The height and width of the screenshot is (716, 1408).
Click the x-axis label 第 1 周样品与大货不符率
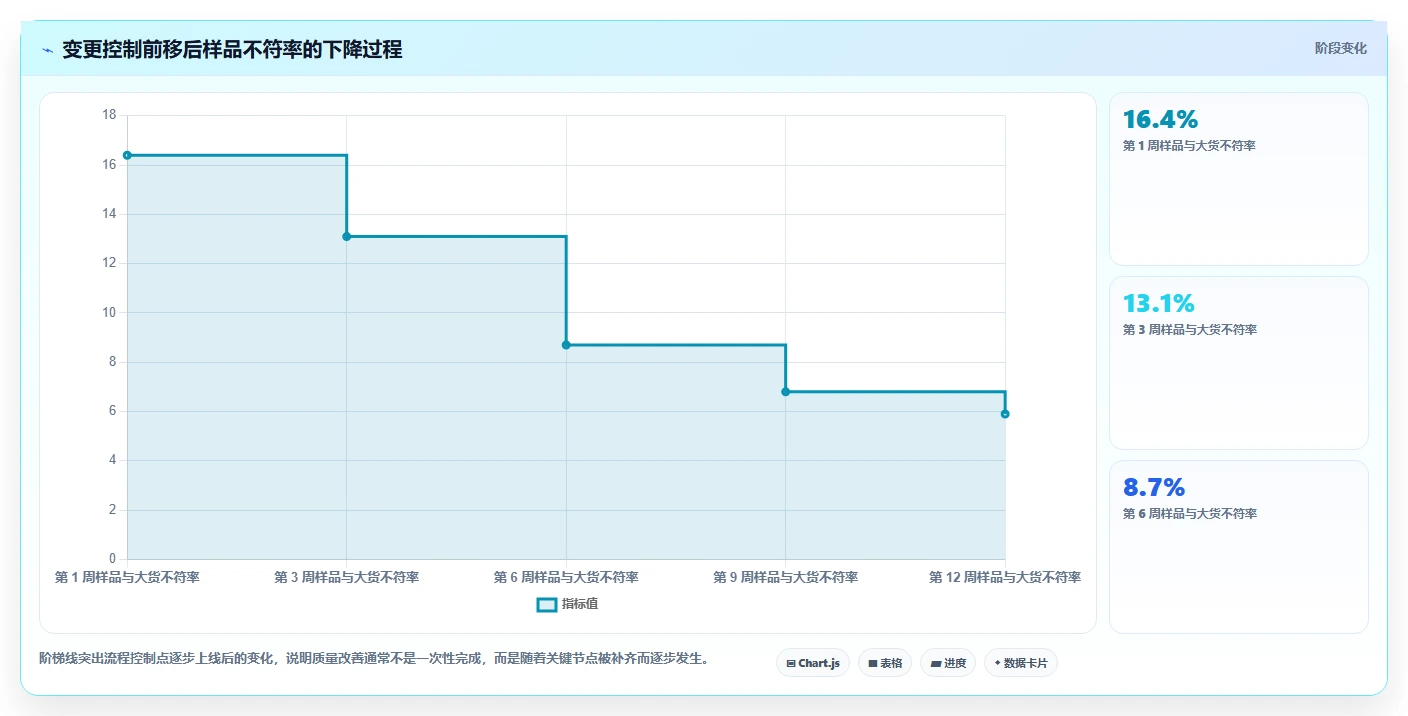127,578
